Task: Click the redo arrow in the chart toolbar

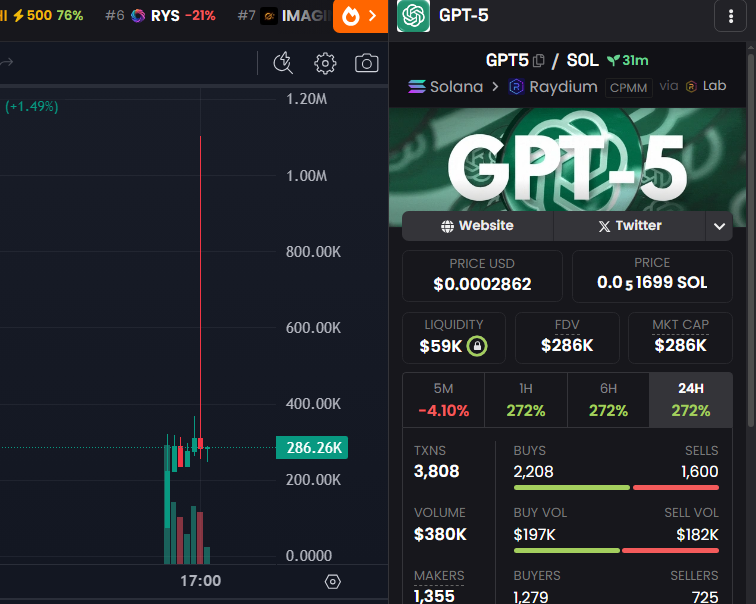Action: 7,62
